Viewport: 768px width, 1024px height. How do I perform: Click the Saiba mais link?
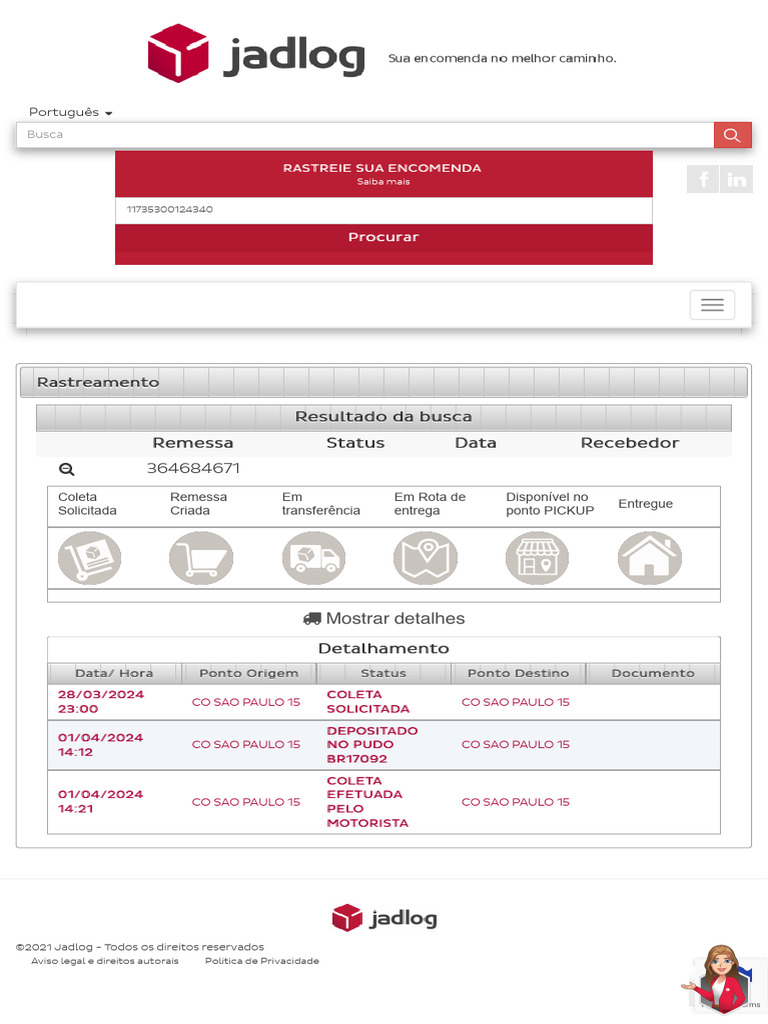pyautogui.click(x=383, y=182)
